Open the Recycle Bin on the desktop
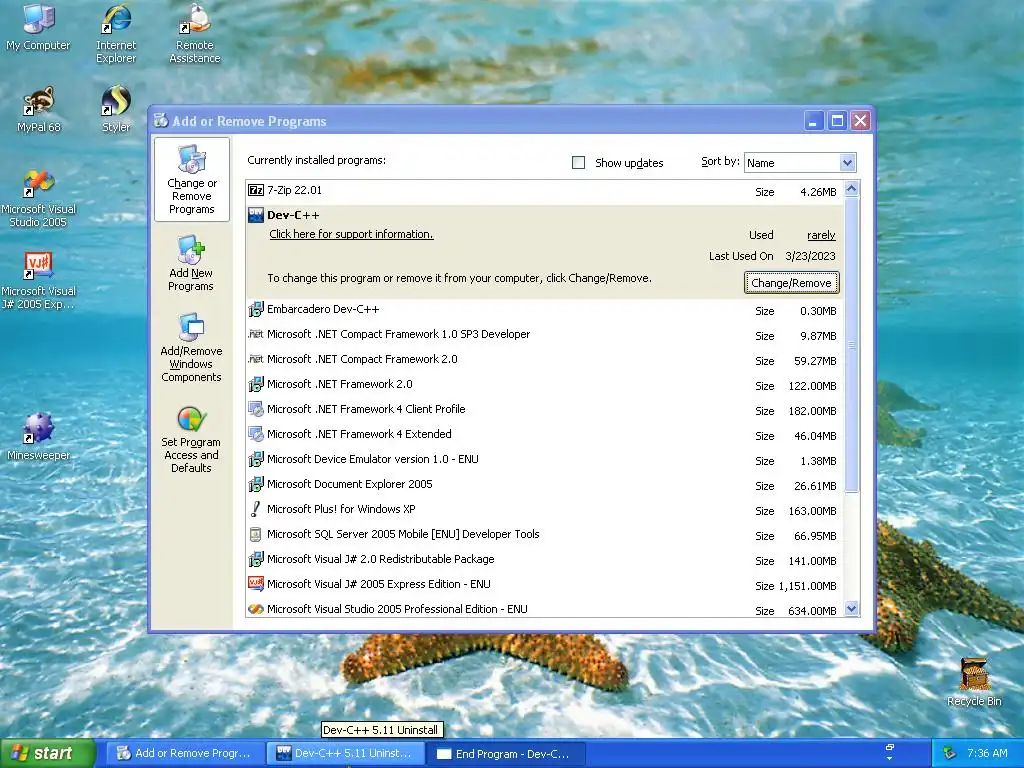This screenshot has height=768, width=1024. tap(974, 682)
